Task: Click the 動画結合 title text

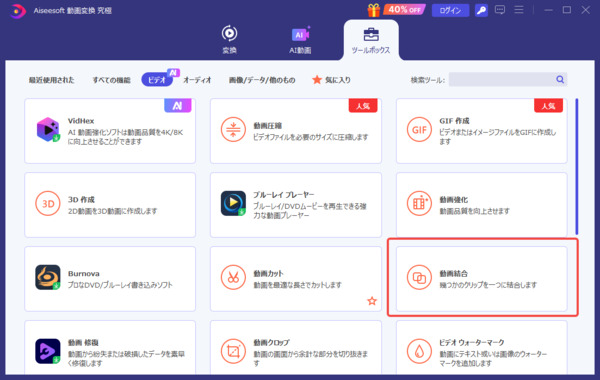Action: [x=453, y=274]
